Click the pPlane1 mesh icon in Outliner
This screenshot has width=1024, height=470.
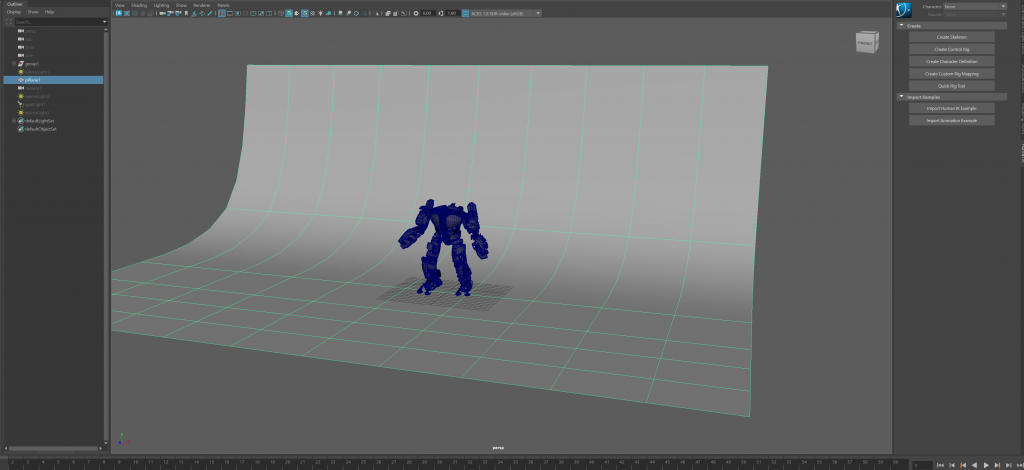tap(21, 80)
